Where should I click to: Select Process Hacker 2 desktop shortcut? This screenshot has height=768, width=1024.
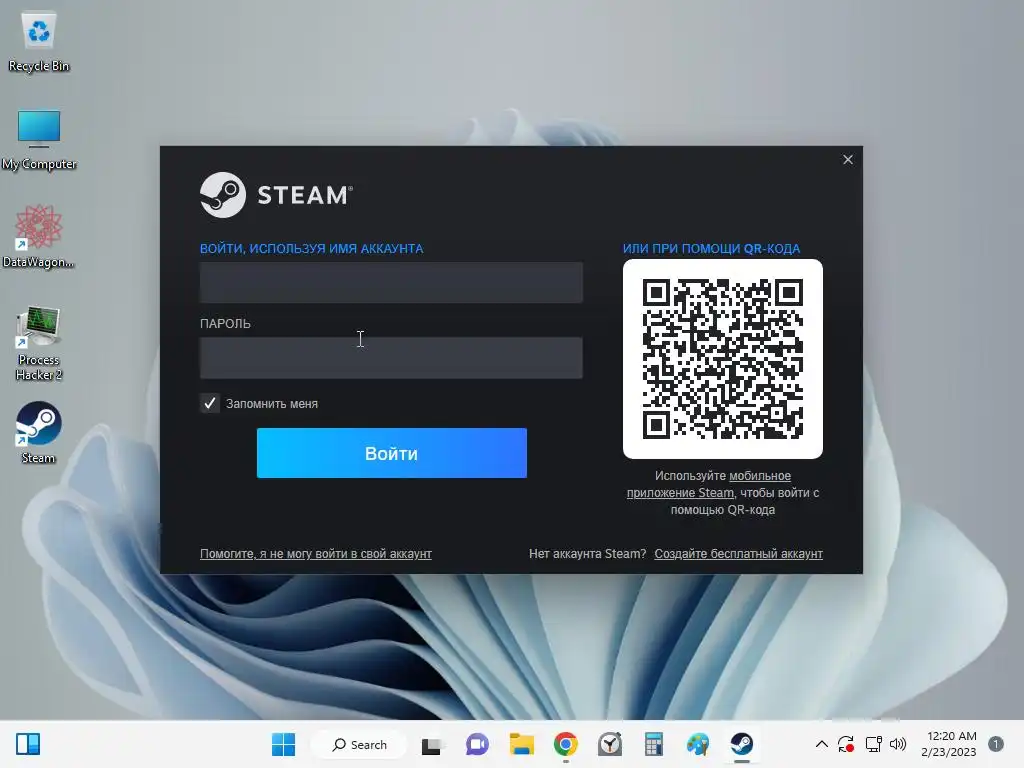[39, 343]
